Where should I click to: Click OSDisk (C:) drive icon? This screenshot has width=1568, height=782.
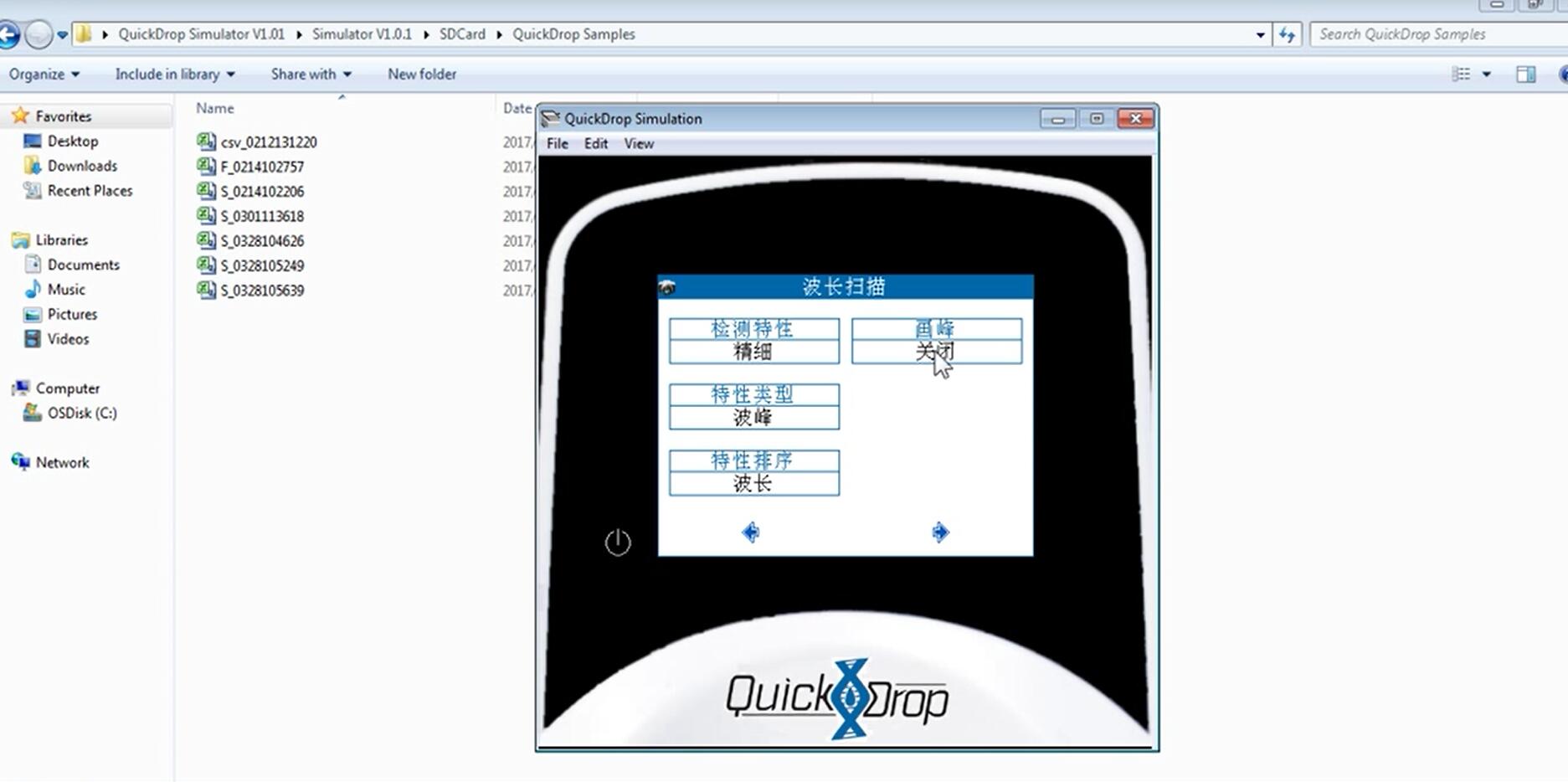point(33,412)
